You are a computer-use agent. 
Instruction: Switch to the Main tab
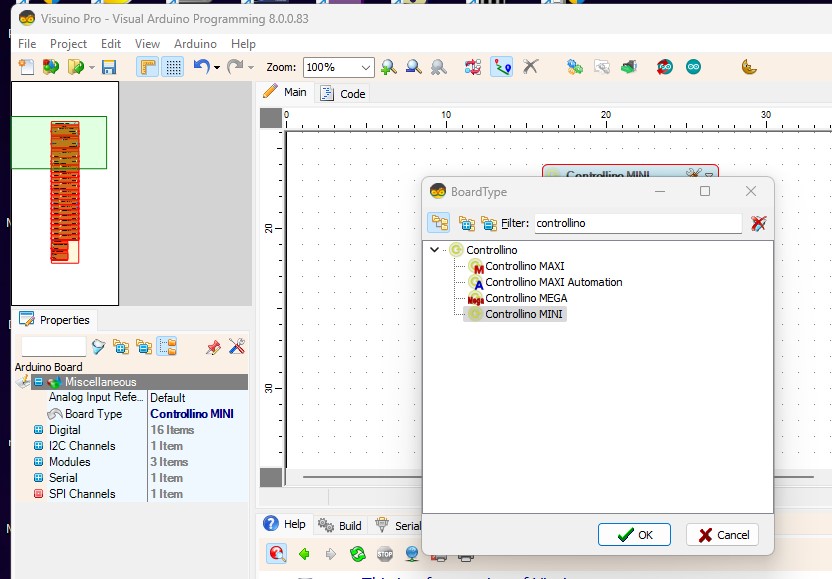click(285, 92)
